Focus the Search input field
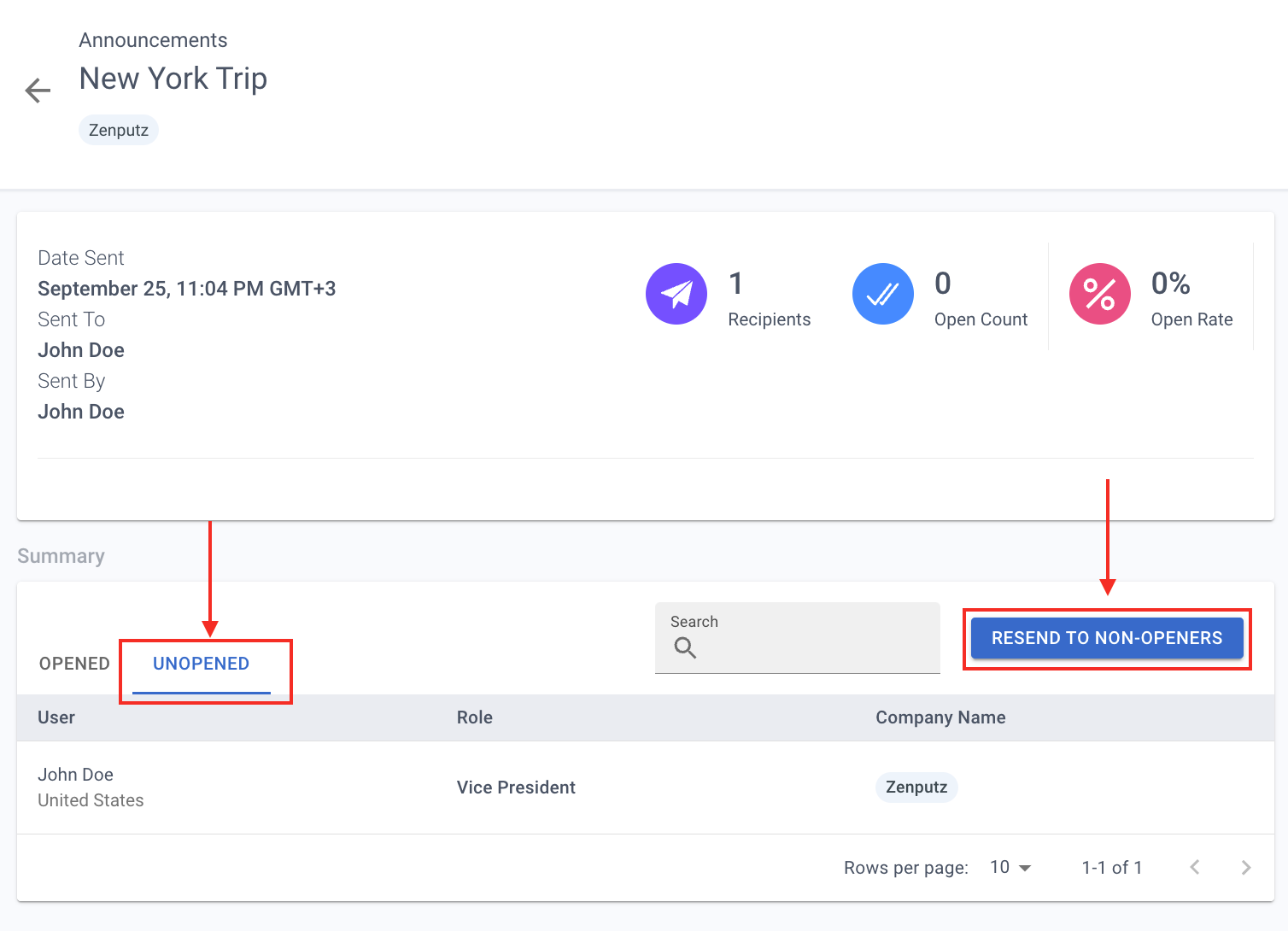The width and height of the screenshot is (1288, 931). 798,638
